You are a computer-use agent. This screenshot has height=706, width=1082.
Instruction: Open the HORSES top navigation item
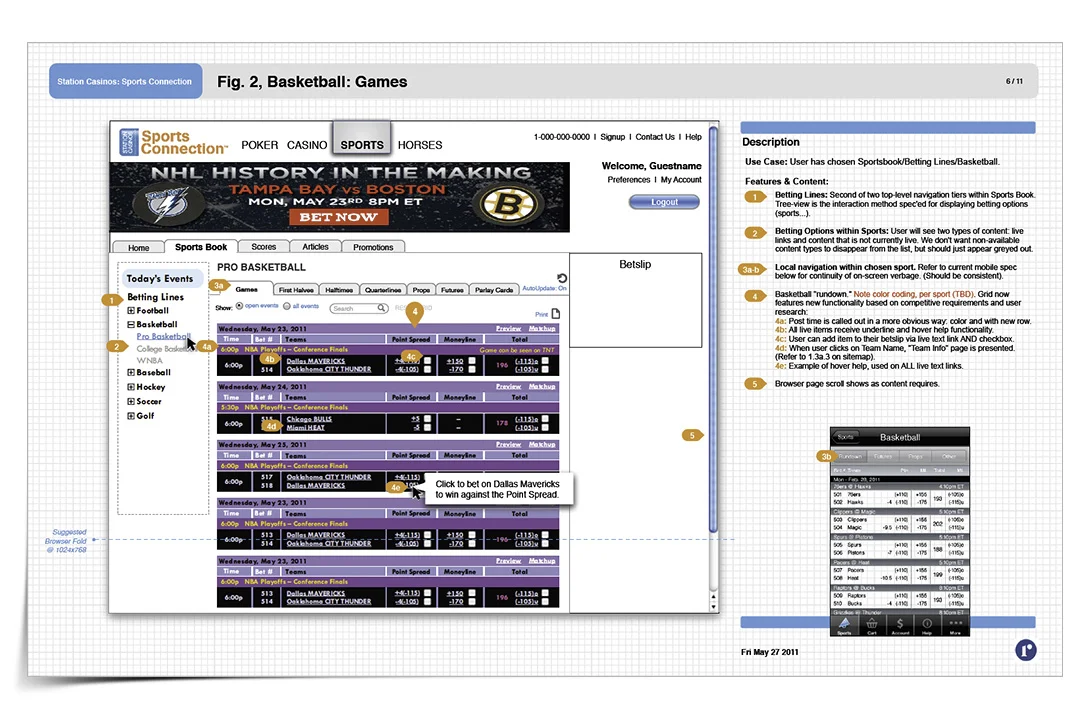click(420, 145)
